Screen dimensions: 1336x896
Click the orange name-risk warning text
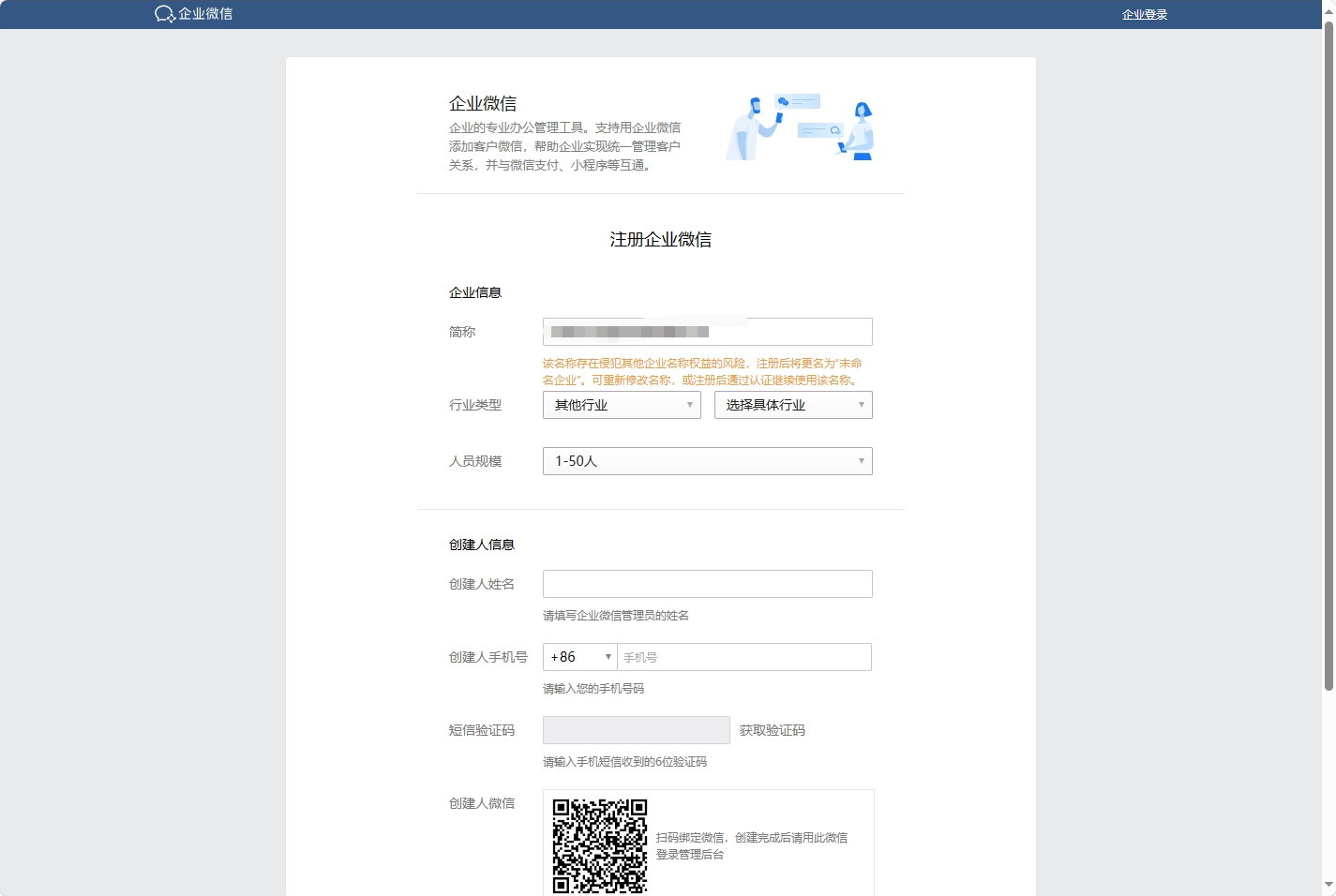(702, 371)
